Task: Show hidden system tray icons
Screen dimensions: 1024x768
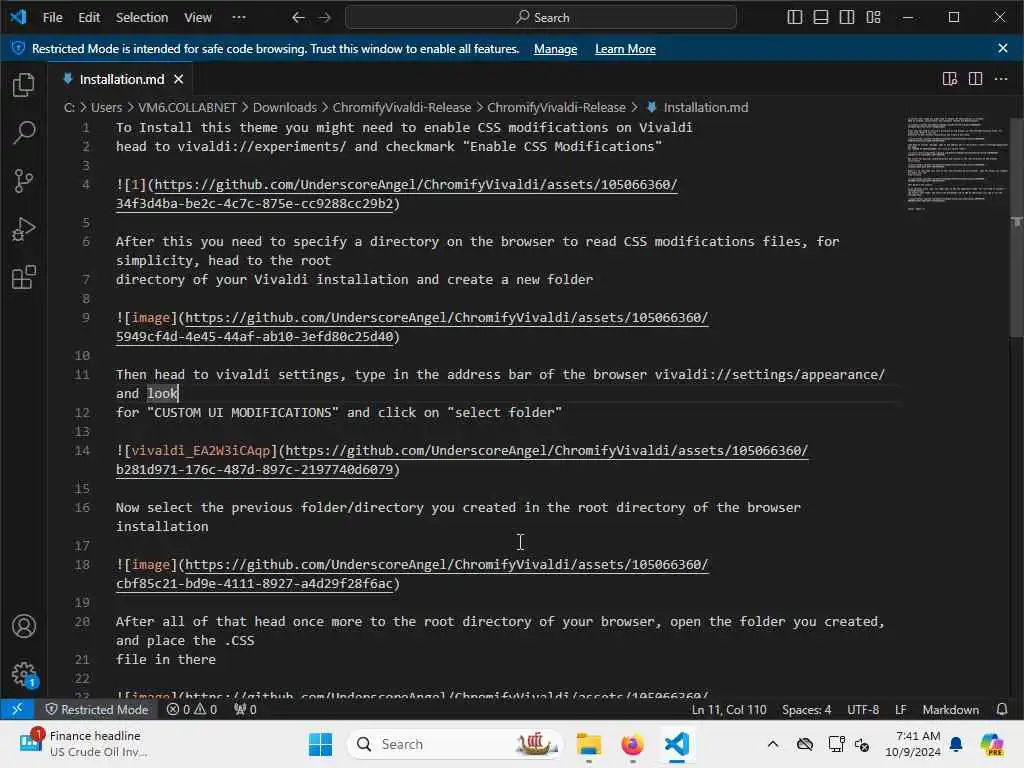Action: click(773, 744)
